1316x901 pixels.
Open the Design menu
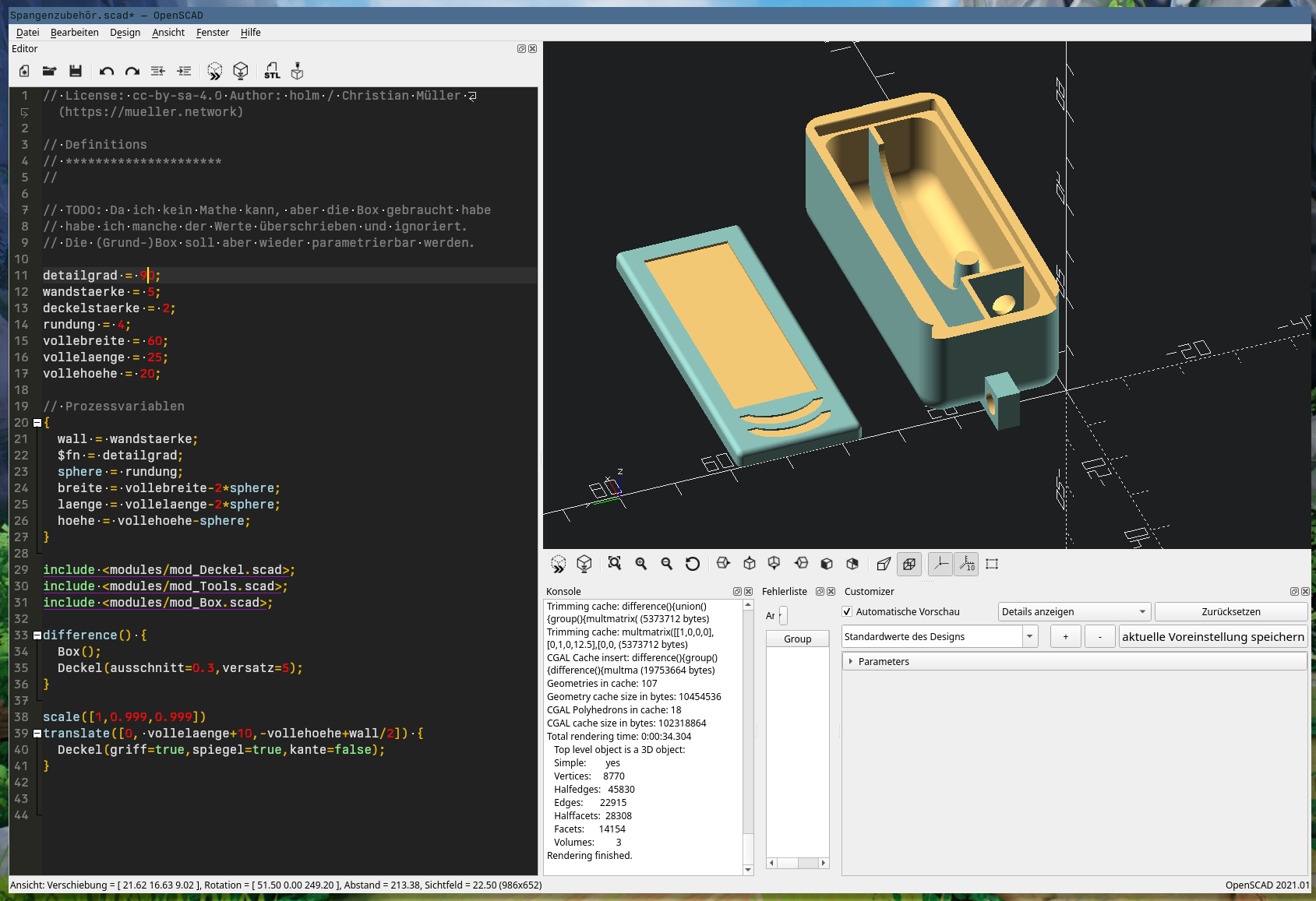pyautogui.click(x=125, y=33)
